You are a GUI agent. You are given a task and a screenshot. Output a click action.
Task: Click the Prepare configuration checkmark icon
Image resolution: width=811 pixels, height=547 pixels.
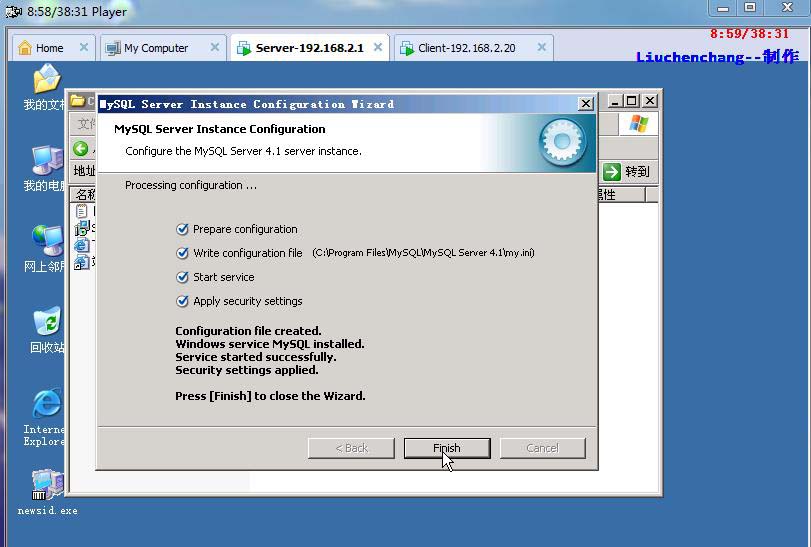(x=182, y=229)
